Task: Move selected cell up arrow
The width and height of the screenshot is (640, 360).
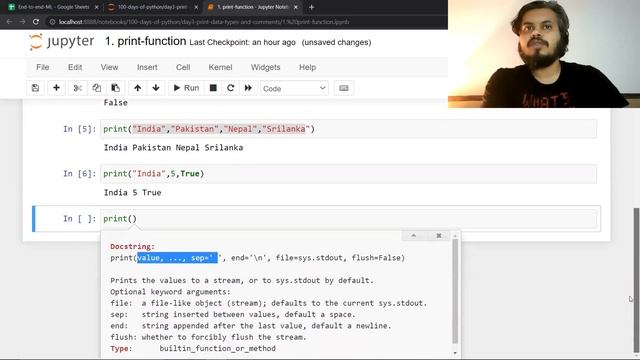Action: point(138,88)
